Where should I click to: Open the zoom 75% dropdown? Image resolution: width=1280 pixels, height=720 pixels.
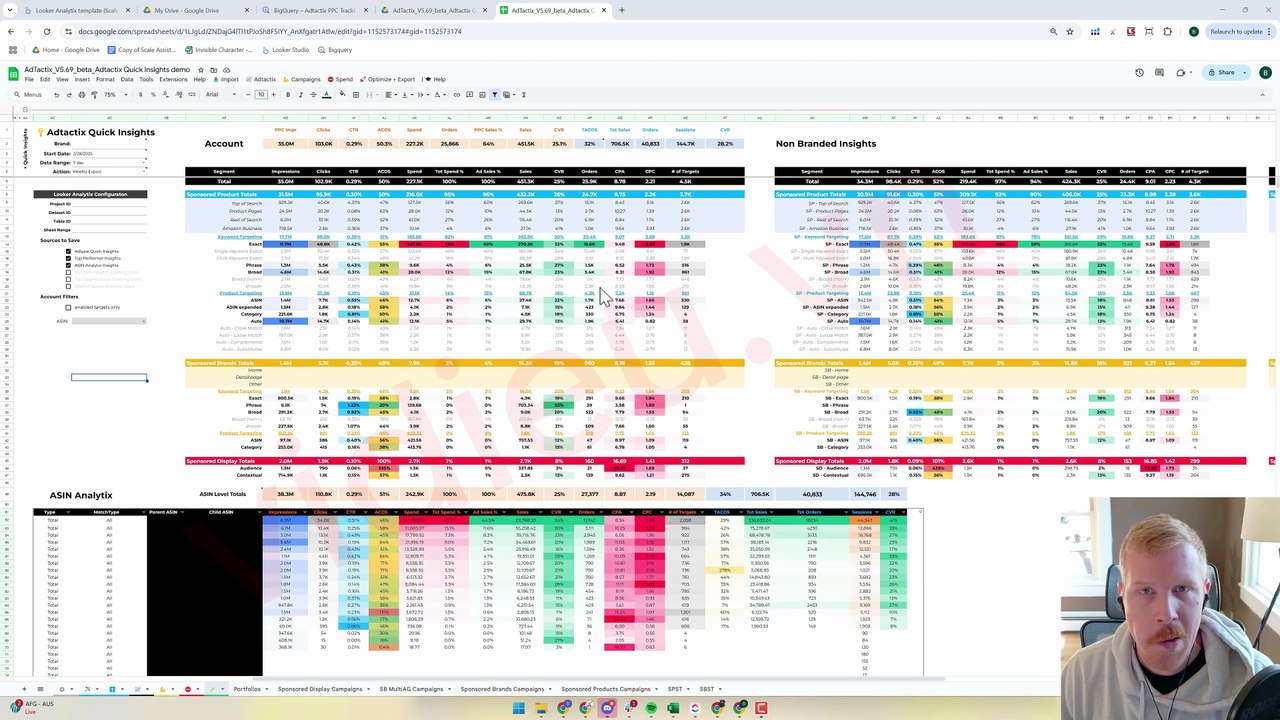click(x=117, y=95)
